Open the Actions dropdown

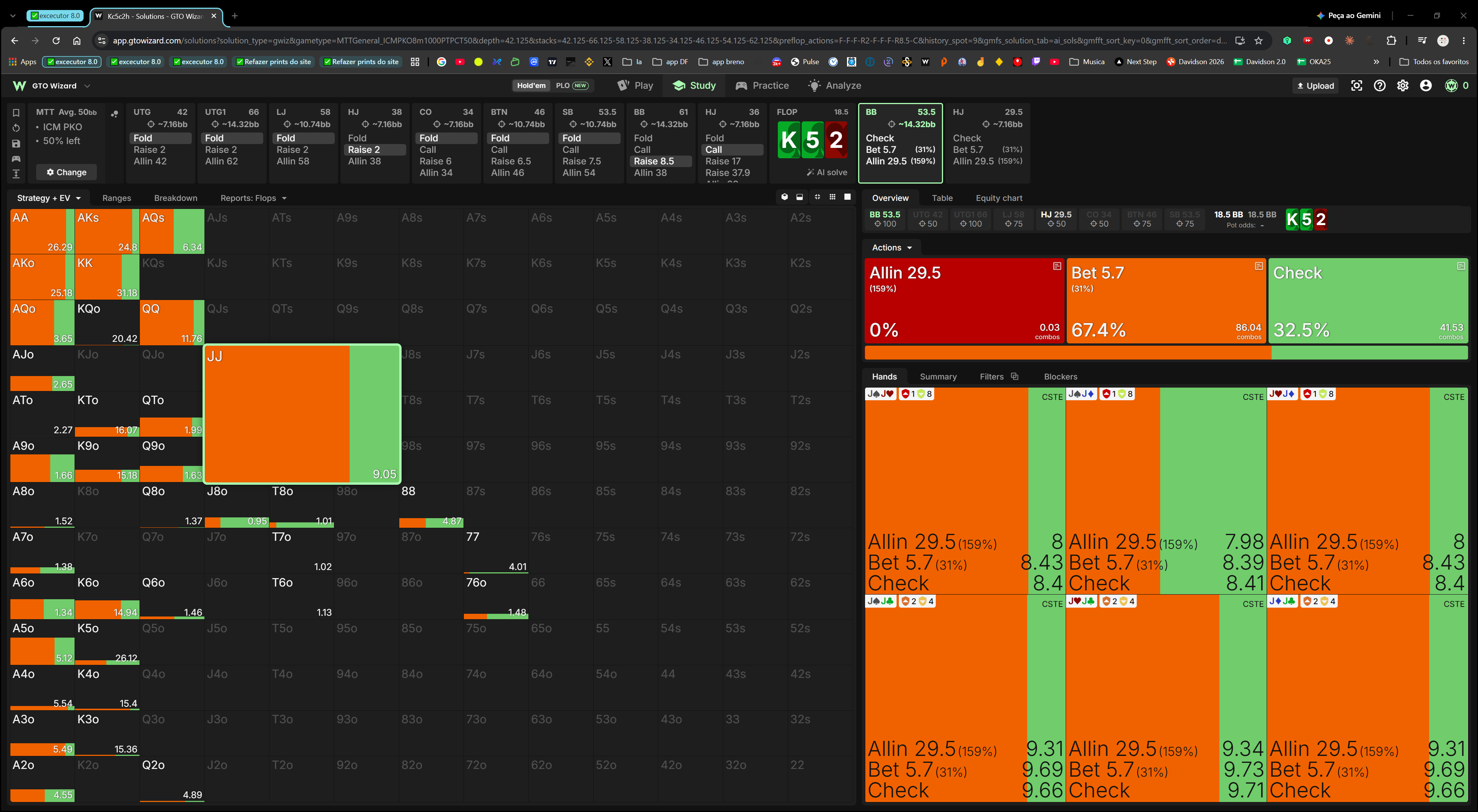coord(892,247)
